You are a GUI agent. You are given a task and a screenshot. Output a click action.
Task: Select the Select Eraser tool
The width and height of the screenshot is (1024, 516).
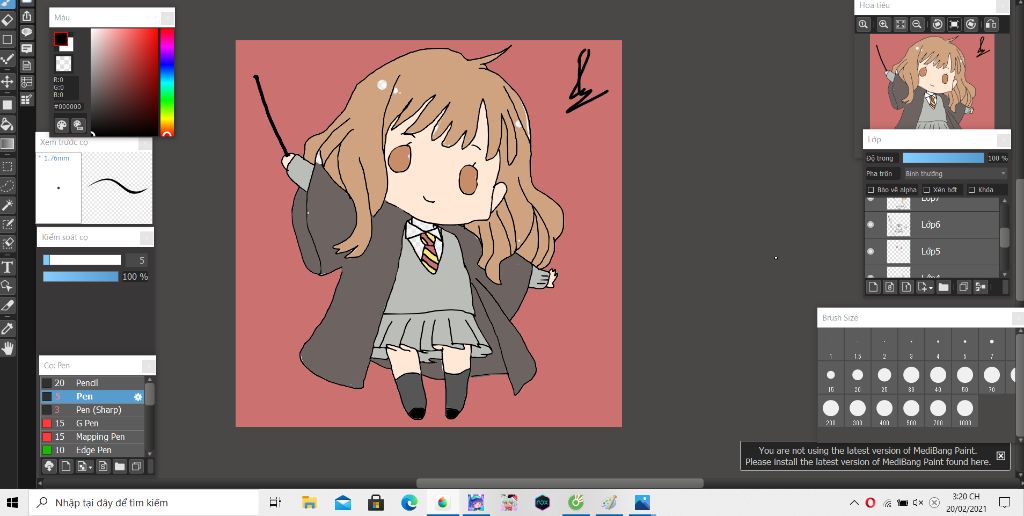tap(7, 244)
